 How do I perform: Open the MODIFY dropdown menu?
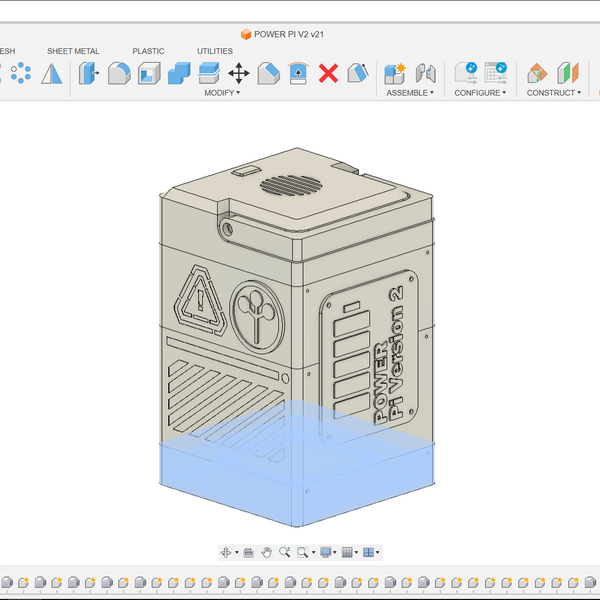tap(222, 93)
